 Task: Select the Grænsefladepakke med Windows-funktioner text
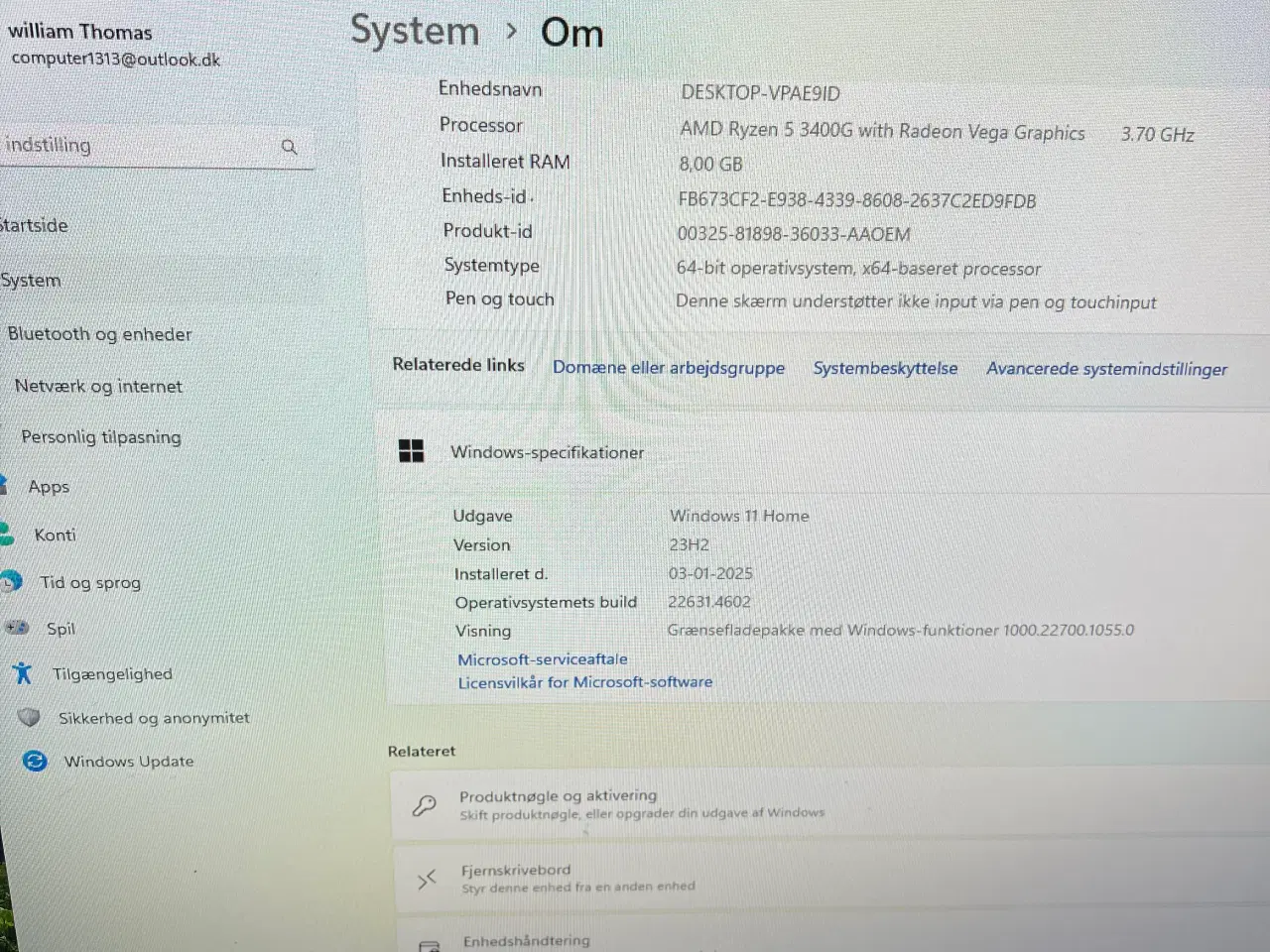(901, 630)
